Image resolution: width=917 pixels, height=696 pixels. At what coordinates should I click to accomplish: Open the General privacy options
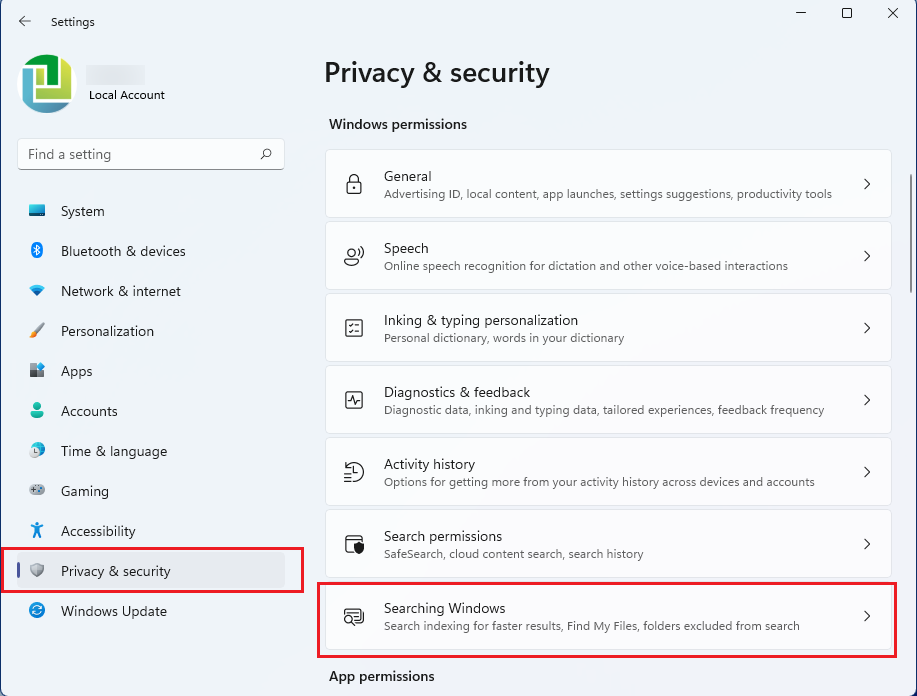[608, 184]
